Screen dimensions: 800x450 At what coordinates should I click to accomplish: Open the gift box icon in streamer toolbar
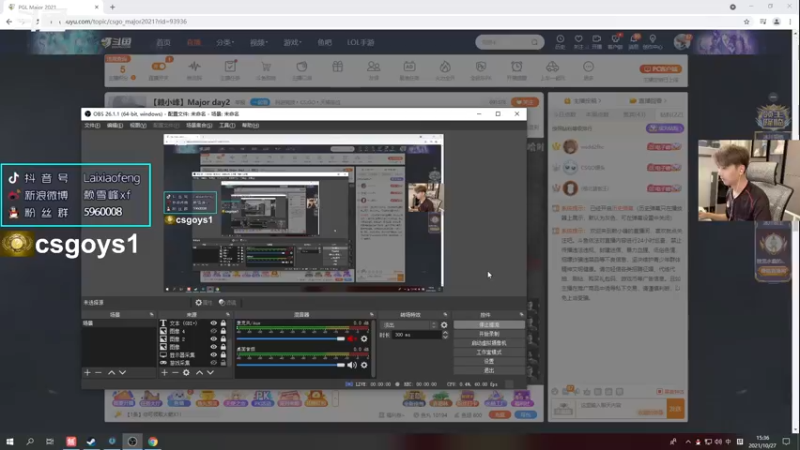[337, 67]
